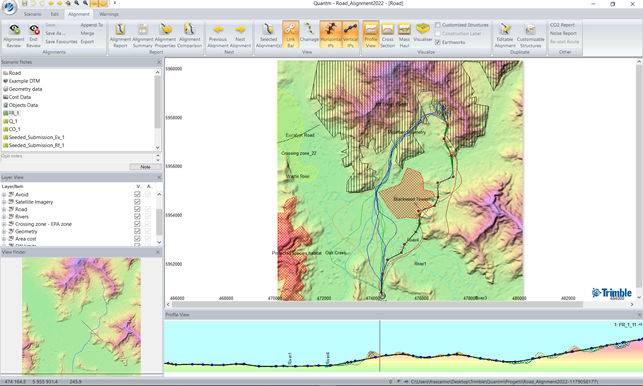Click the save icon in quick access toolbar
Viewport: 643px width, 386px height.
[25, 3]
